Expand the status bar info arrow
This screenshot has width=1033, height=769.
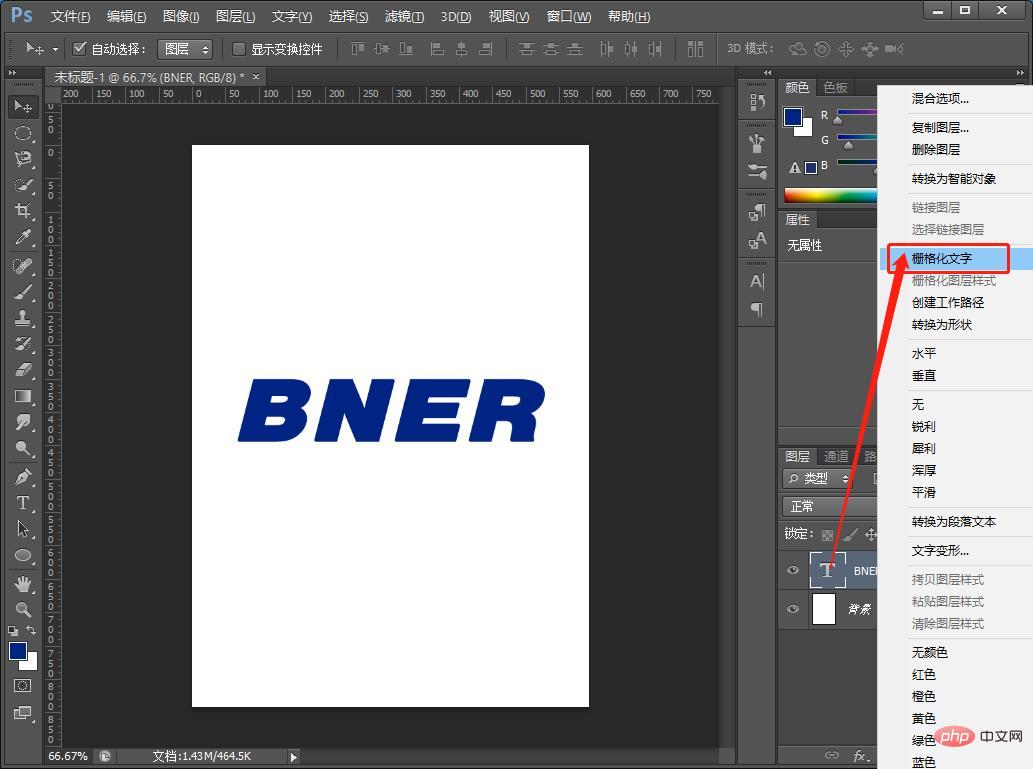pyautogui.click(x=294, y=757)
